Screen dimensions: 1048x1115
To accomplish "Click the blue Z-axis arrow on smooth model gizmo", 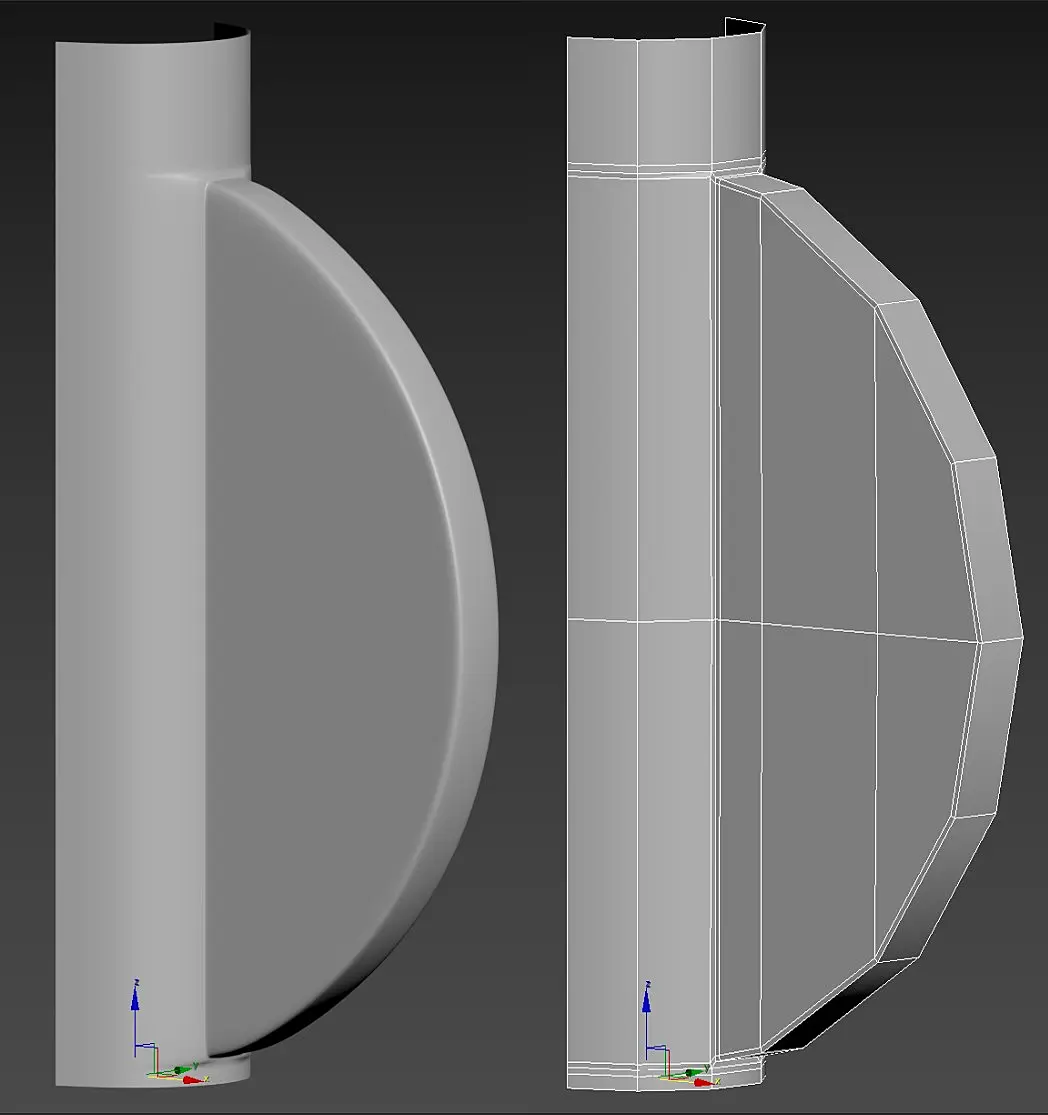I will coord(135,997).
